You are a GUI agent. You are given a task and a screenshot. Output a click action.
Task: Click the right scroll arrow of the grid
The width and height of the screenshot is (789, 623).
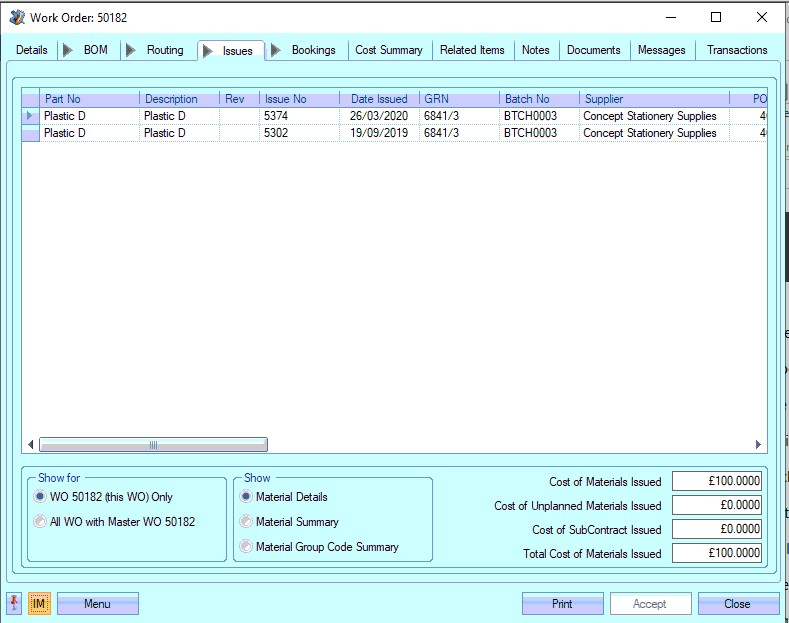click(x=758, y=445)
